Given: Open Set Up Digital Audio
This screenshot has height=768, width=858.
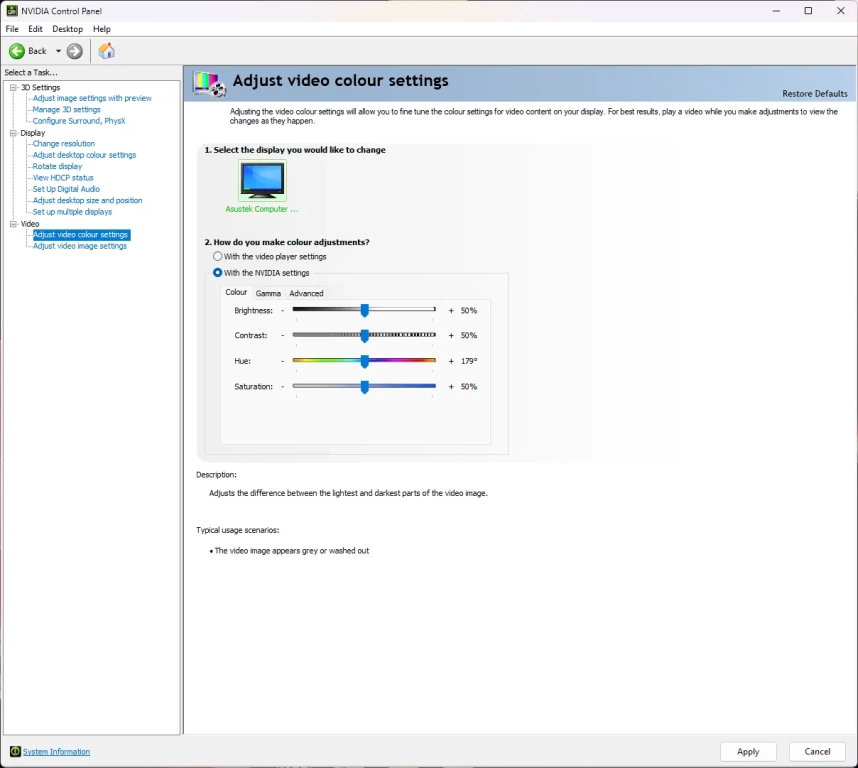Looking at the screenshot, I should pyautogui.click(x=66, y=189).
